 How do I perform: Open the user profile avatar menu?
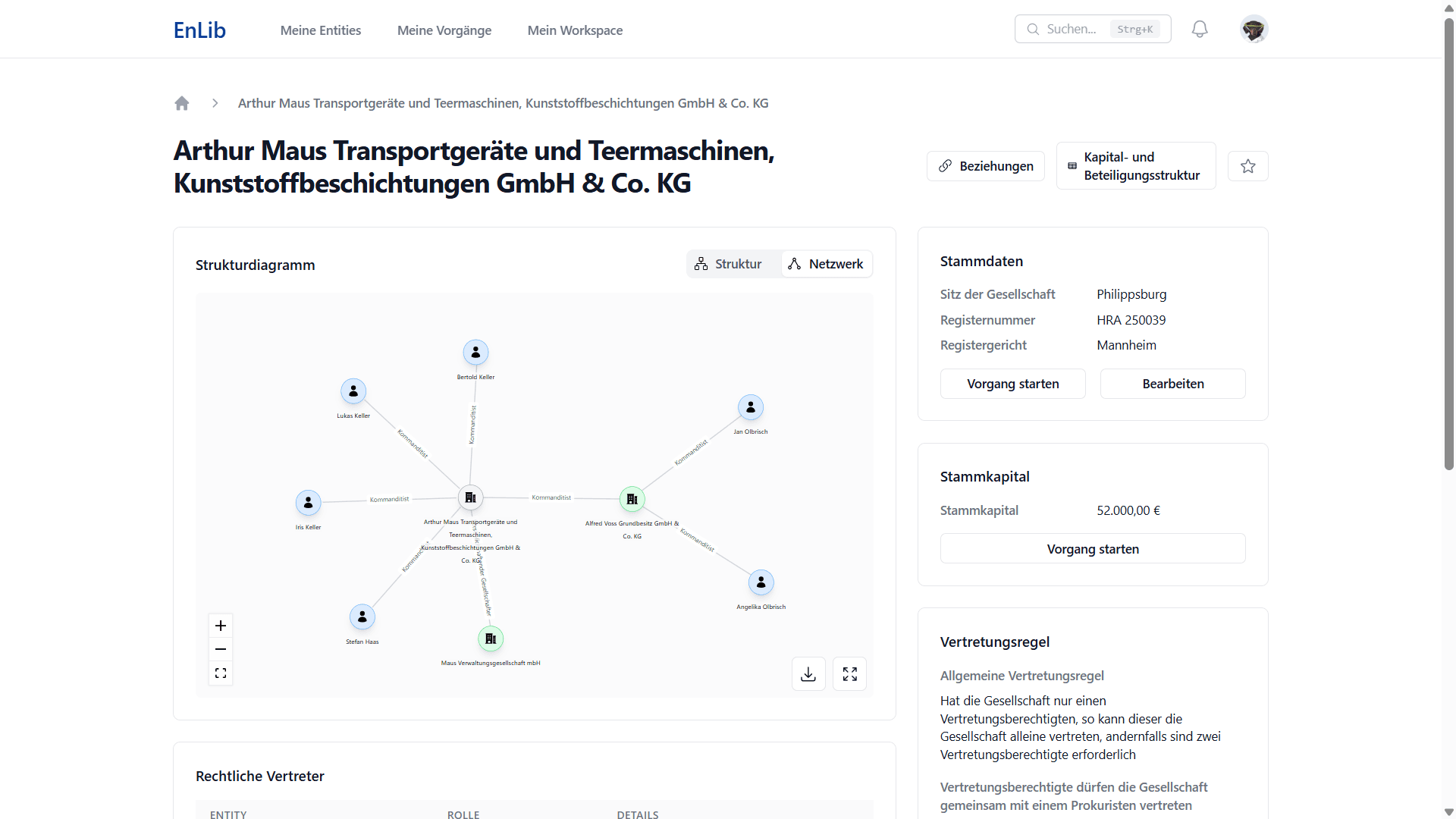(1254, 29)
